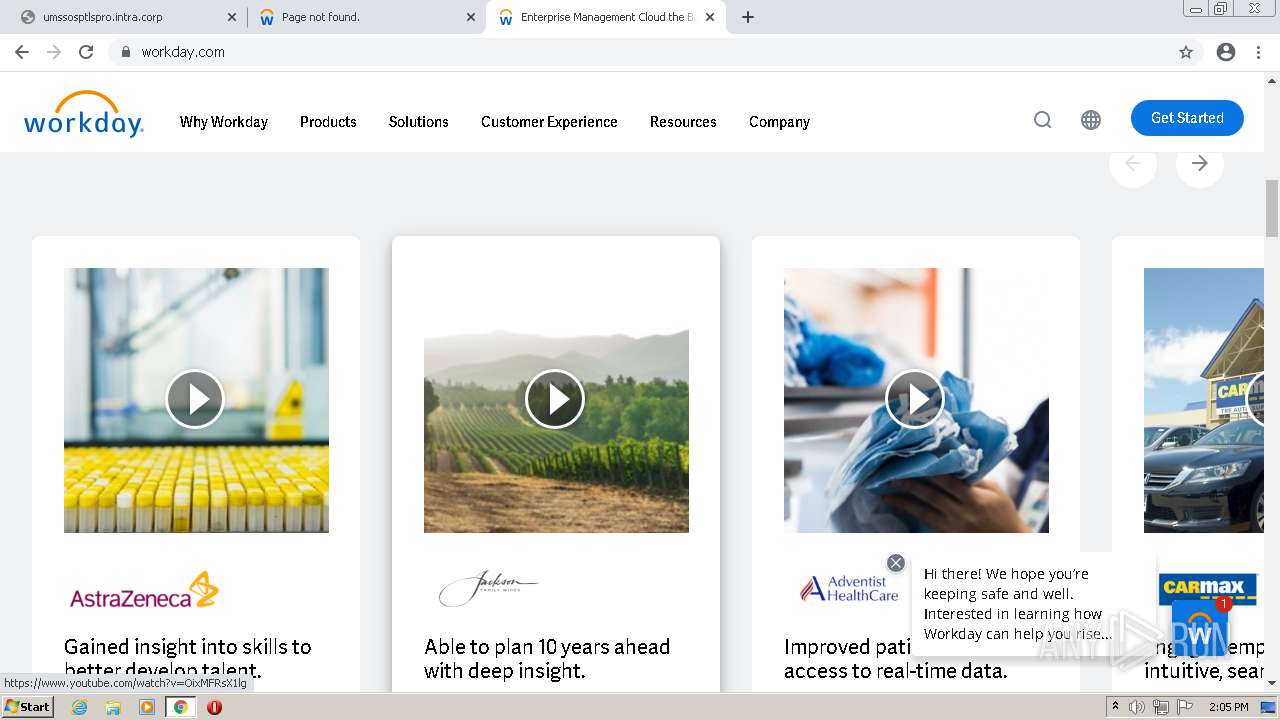
Task: Open the Windows Start menu
Action: pyautogui.click(x=27, y=706)
